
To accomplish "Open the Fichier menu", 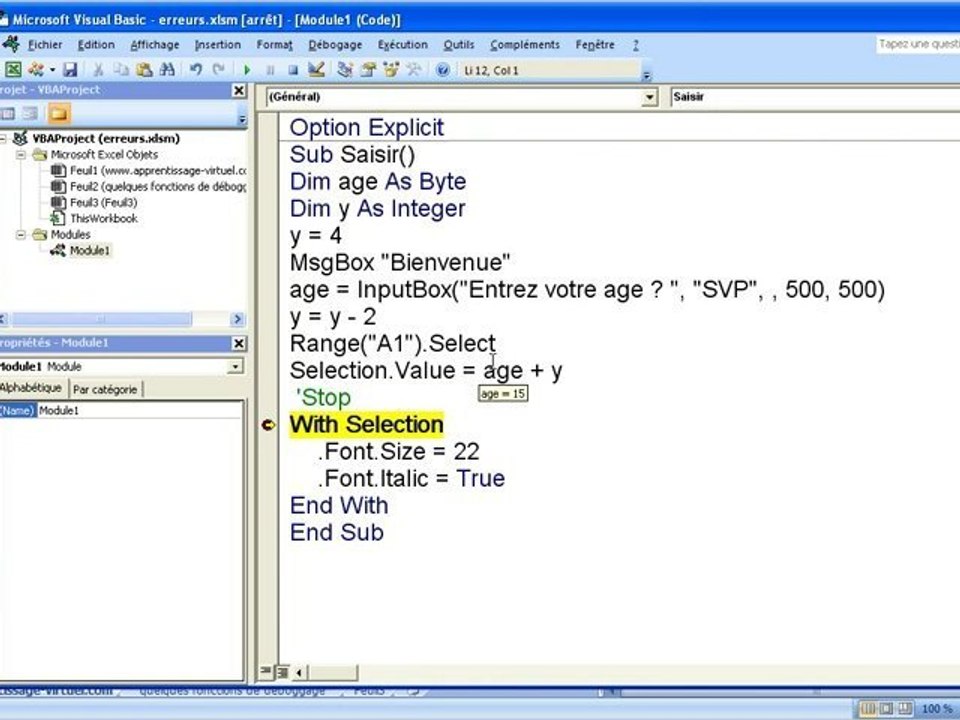I will pos(45,45).
